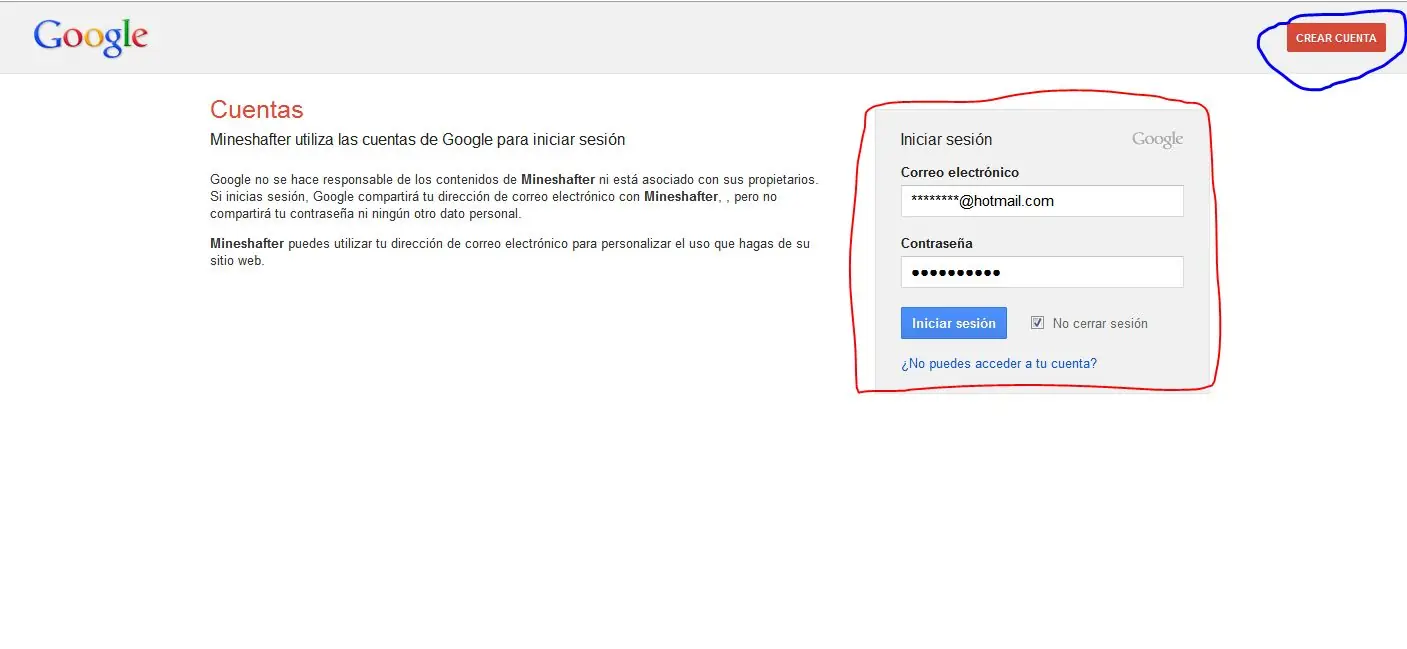Click the "Correo electrónico" field label
The image size is (1407, 649).
pyautogui.click(x=960, y=172)
